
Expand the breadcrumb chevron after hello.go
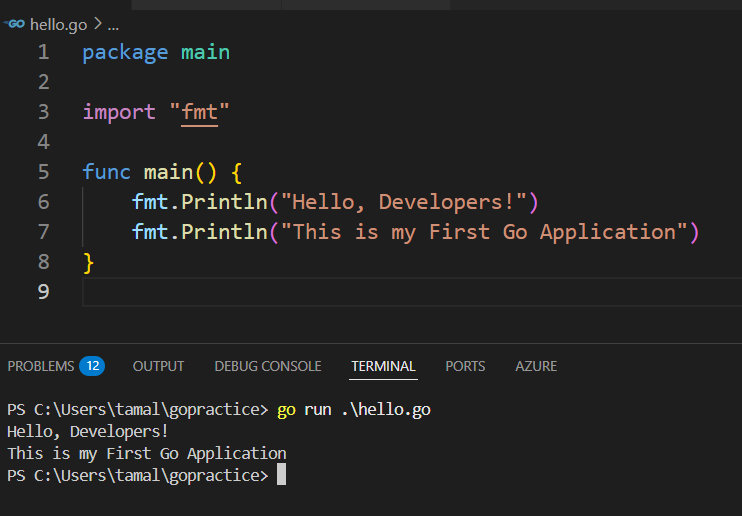pyautogui.click(x=97, y=24)
